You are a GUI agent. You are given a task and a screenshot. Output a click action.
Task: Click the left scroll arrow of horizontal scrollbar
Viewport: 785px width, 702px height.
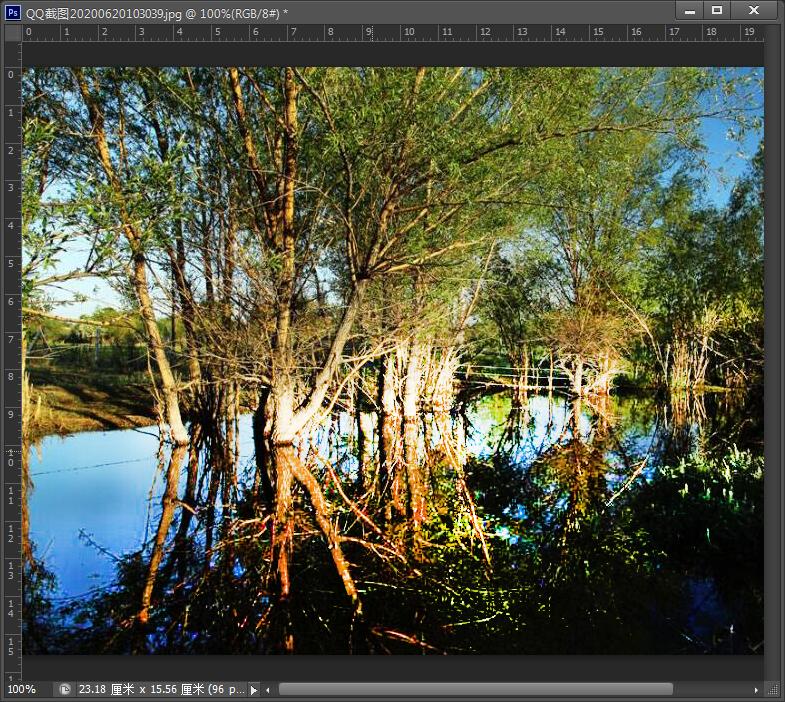[267, 689]
